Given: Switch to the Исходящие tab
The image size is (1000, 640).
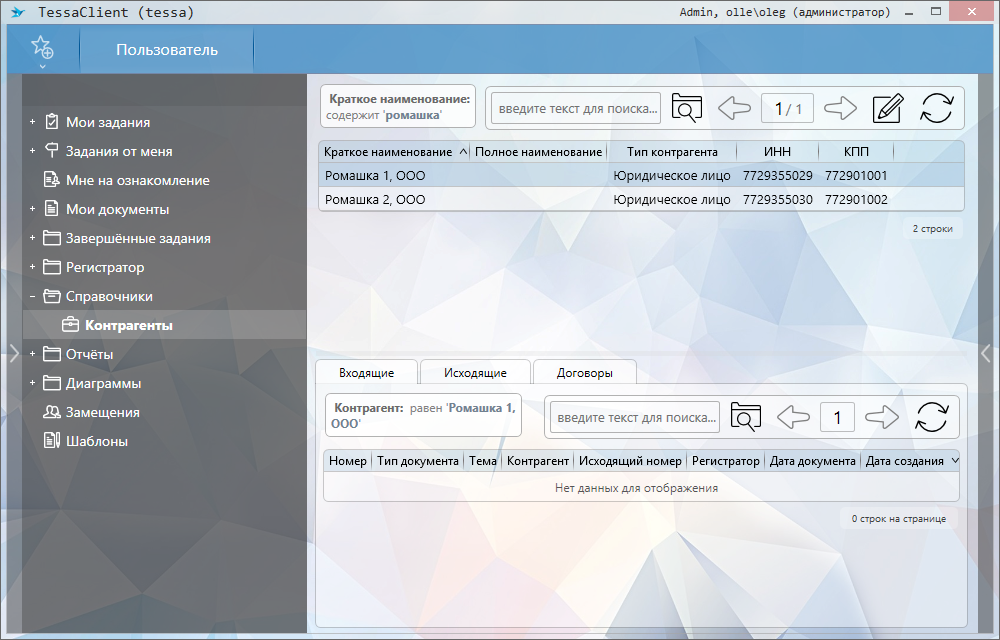Looking at the screenshot, I should pyautogui.click(x=475, y=373).
